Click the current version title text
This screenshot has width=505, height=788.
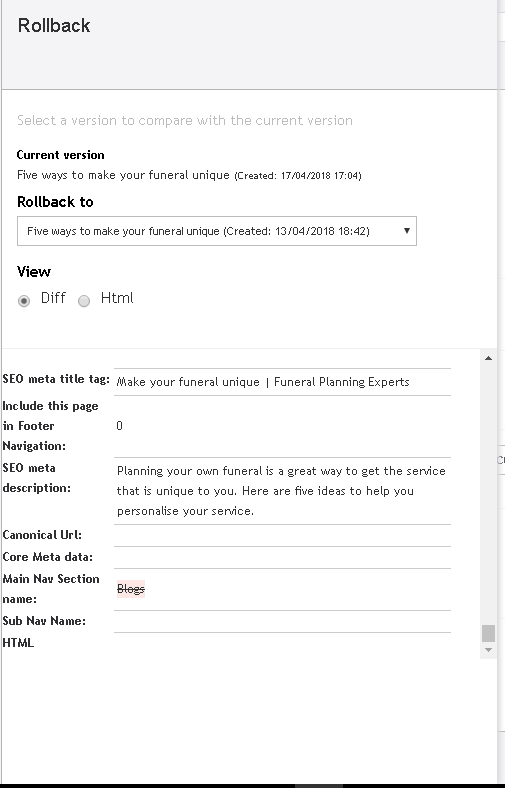tap(123, 175)
